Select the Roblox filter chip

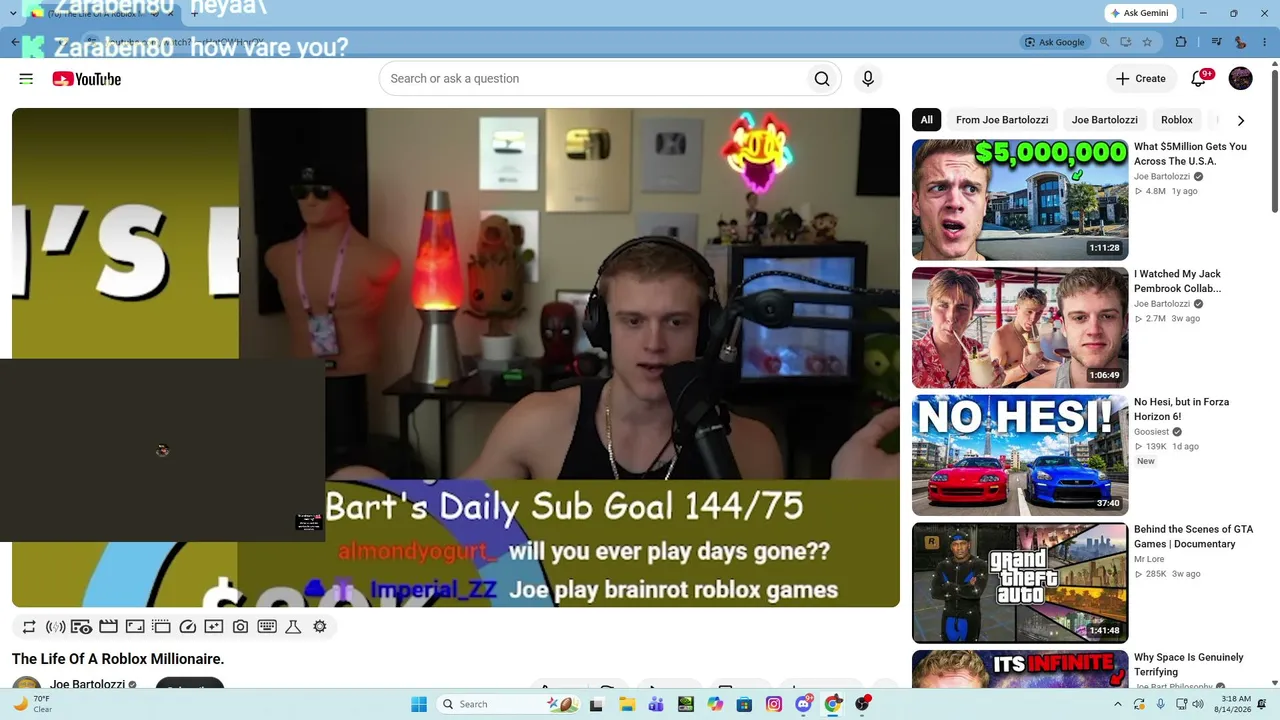pyautogui.click(x=1177, y=120)
